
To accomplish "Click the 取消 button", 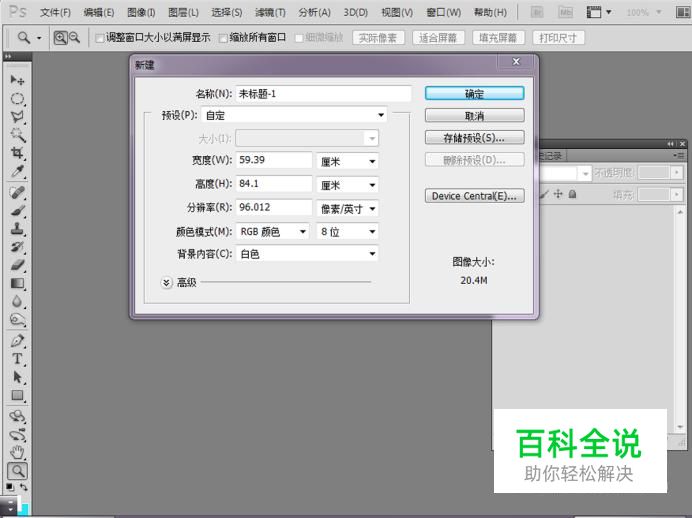I will click(474, 116).
